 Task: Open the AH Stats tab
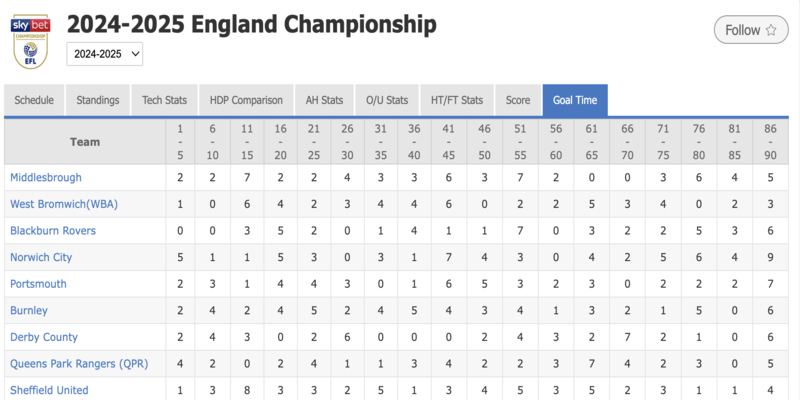point(324,100)
